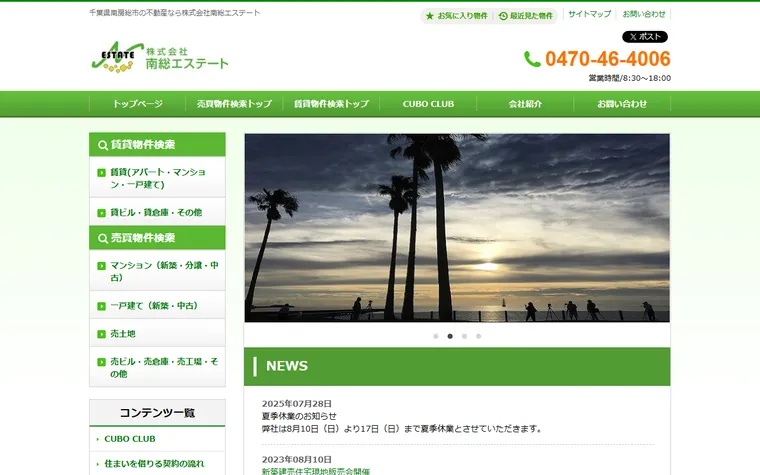Go to トップページ in the navigation bar
The height and width of the screenshot is (475, 760).
(x=138, y=104)
